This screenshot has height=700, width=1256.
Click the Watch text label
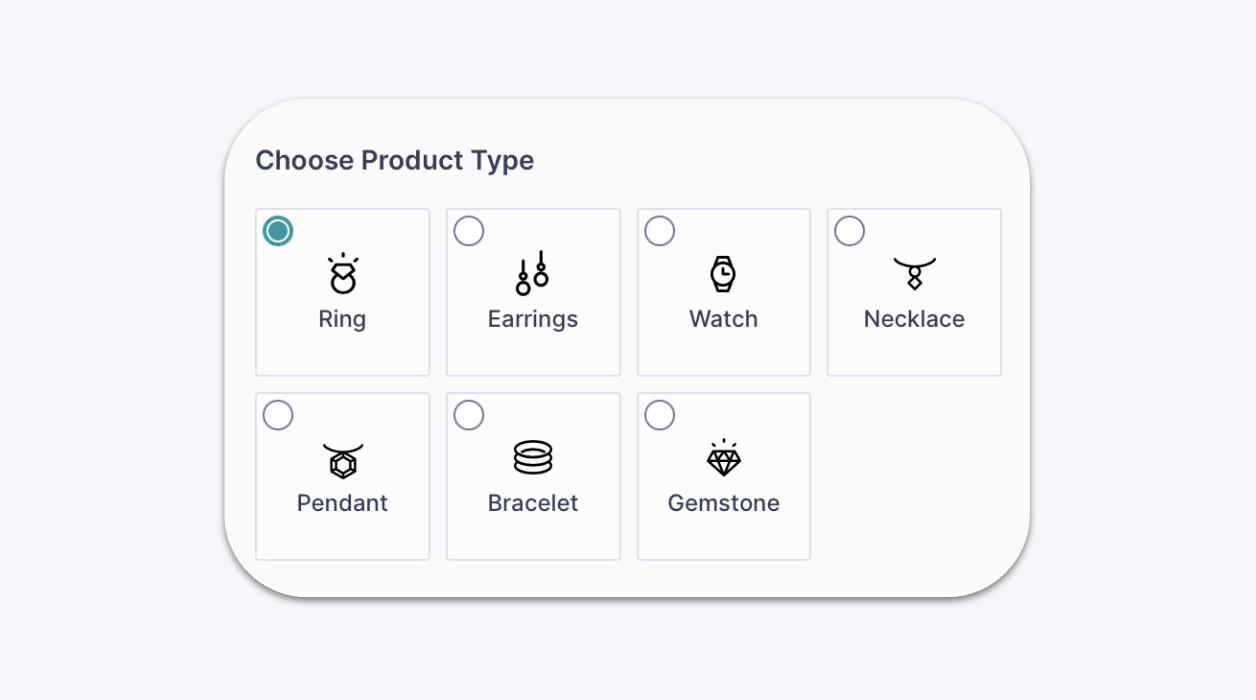tap(724, 319)
